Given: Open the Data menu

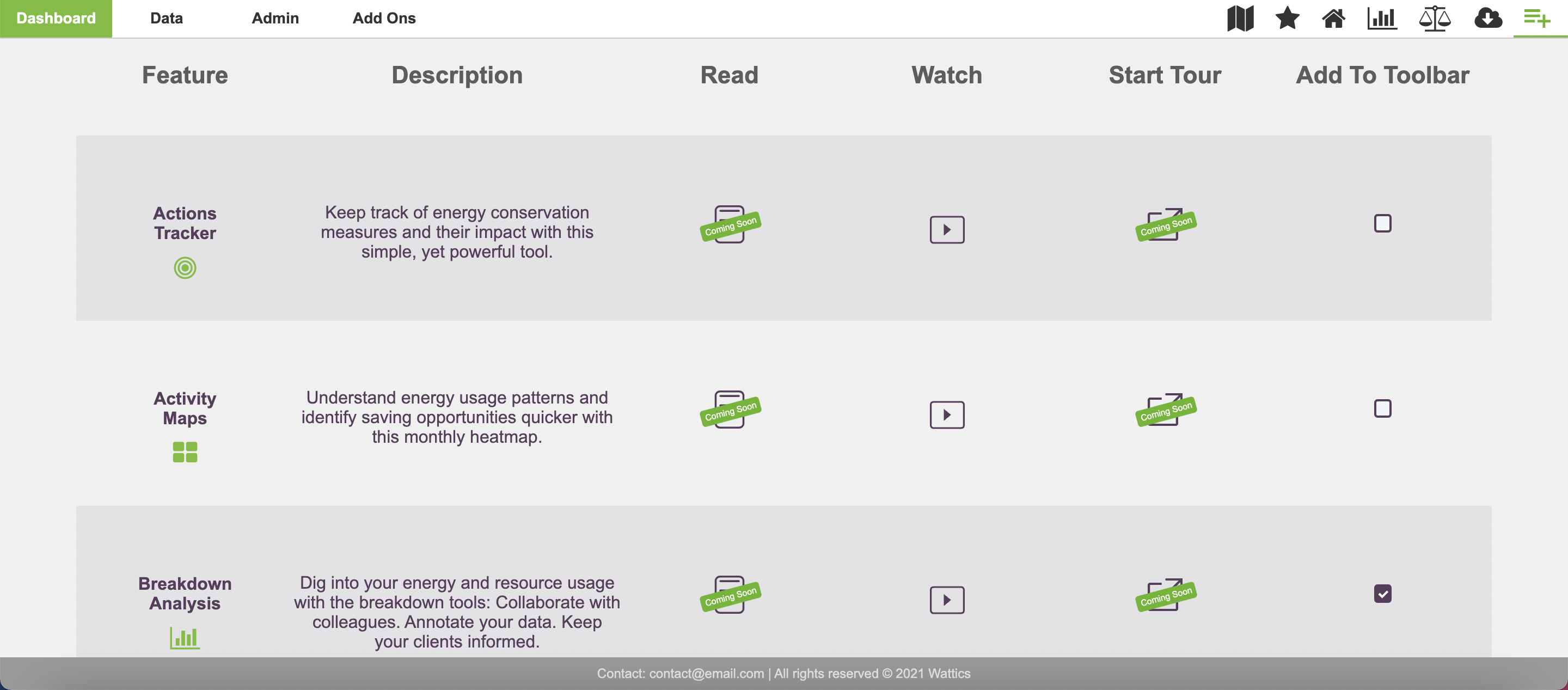Looking at the screenshot, I should [166, 19].
